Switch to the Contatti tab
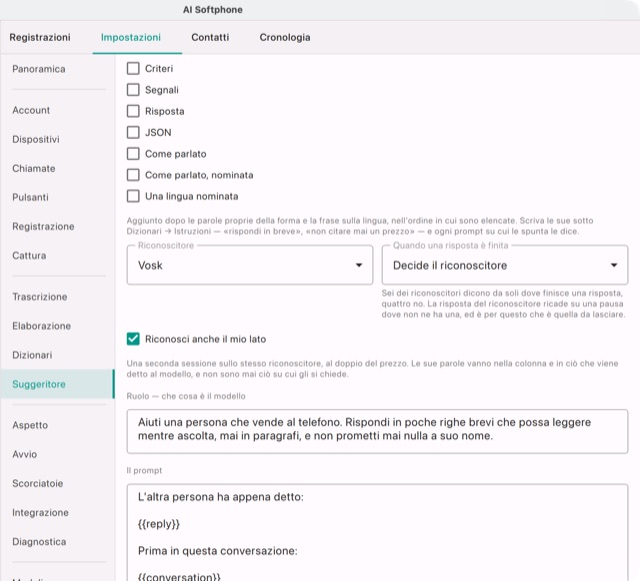Viewport: 640px width, 581px height. [x=210, y=37]
